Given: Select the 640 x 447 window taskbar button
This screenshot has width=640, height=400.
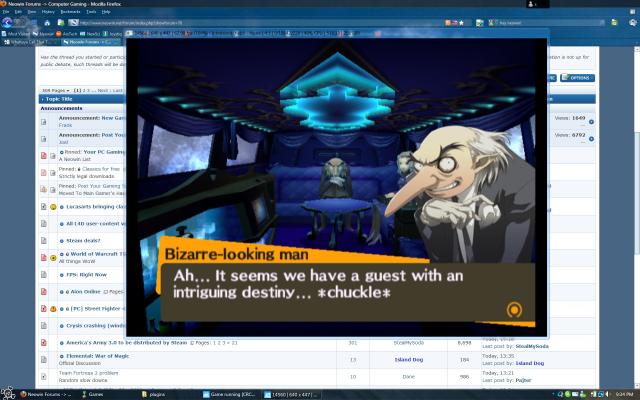Looking at the screenshot, I should point(291,394).
